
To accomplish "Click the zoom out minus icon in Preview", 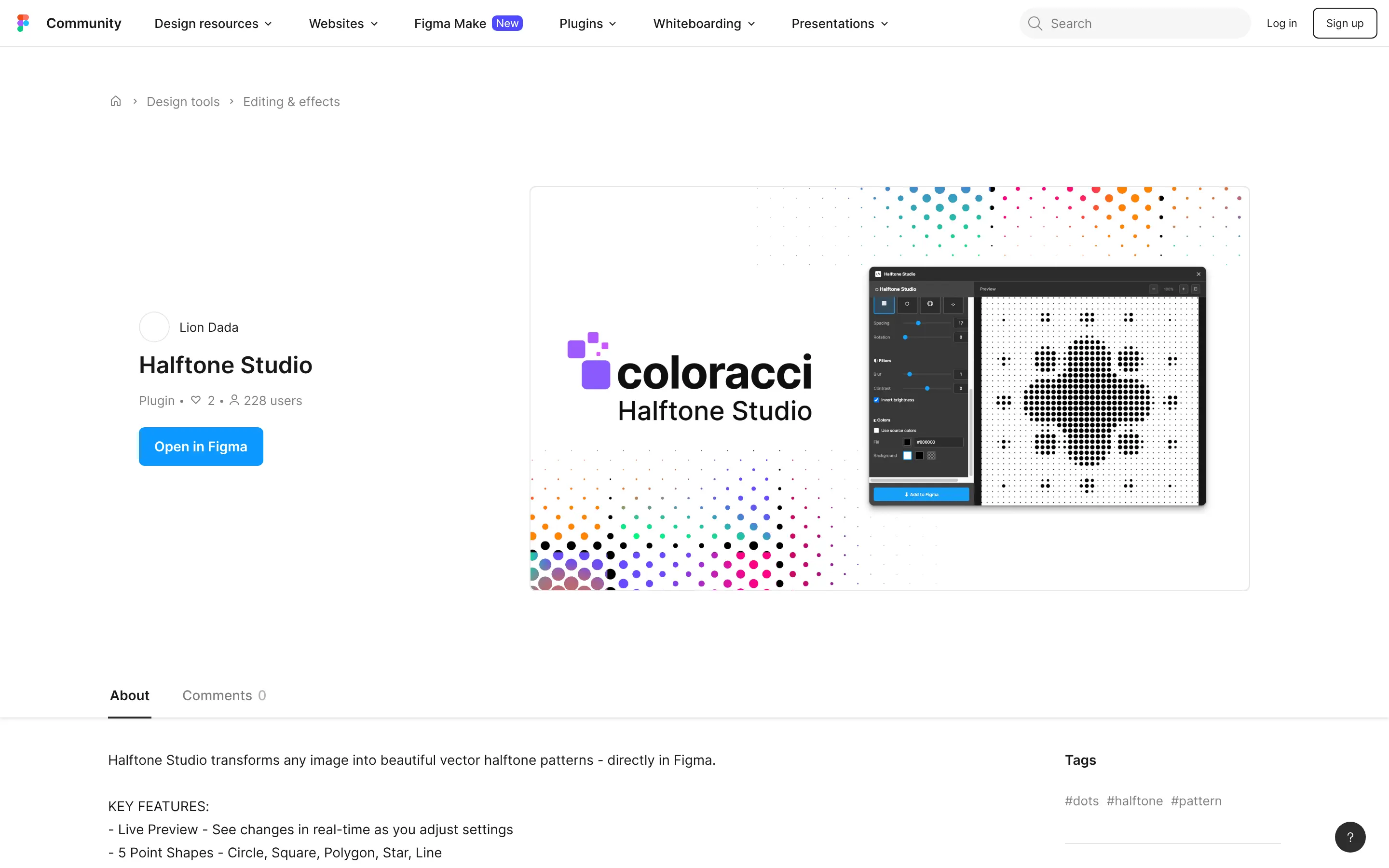I will [1154, 289].
